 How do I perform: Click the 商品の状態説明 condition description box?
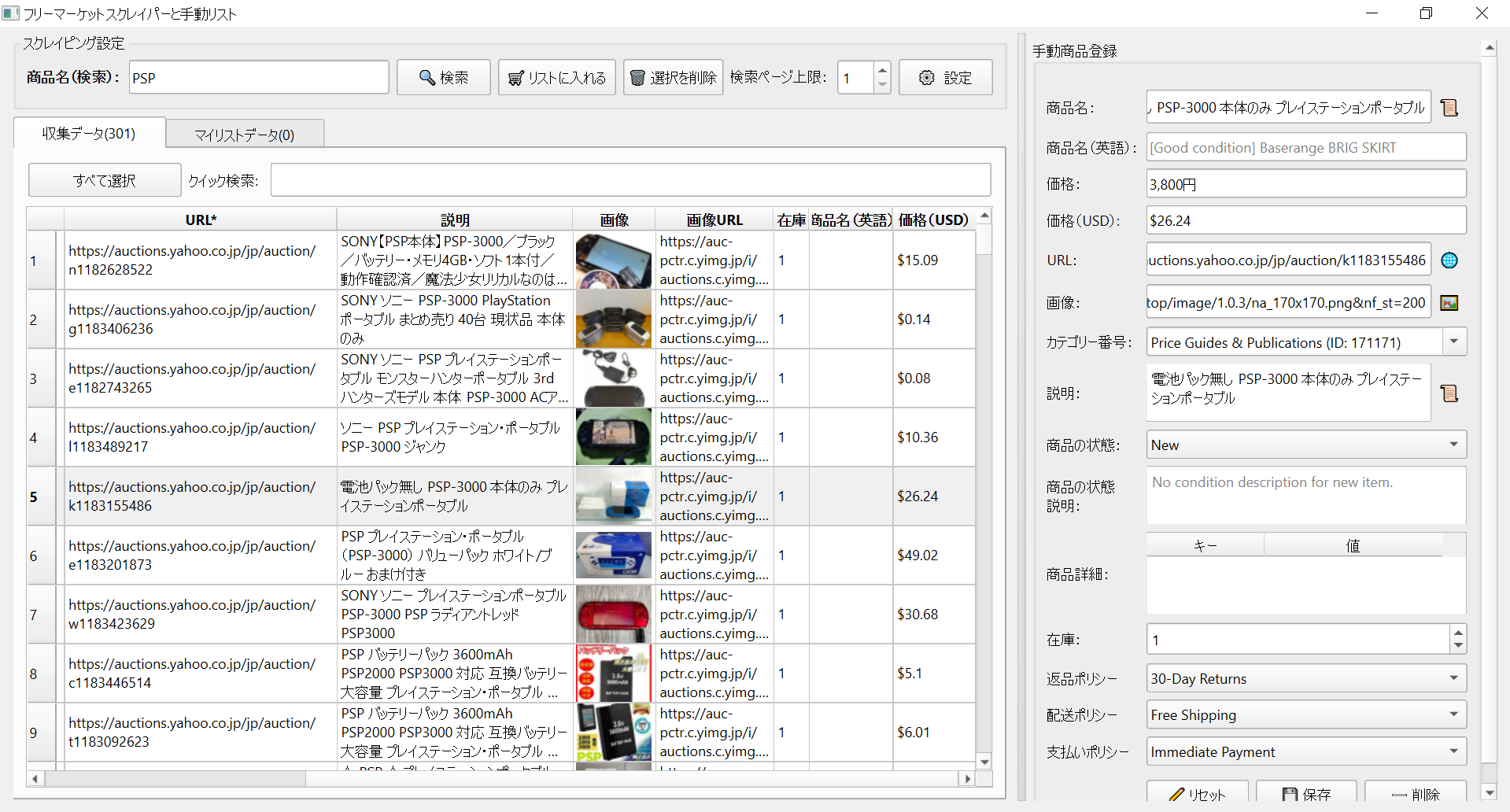pyautogui.click(x=1306, y=495)
